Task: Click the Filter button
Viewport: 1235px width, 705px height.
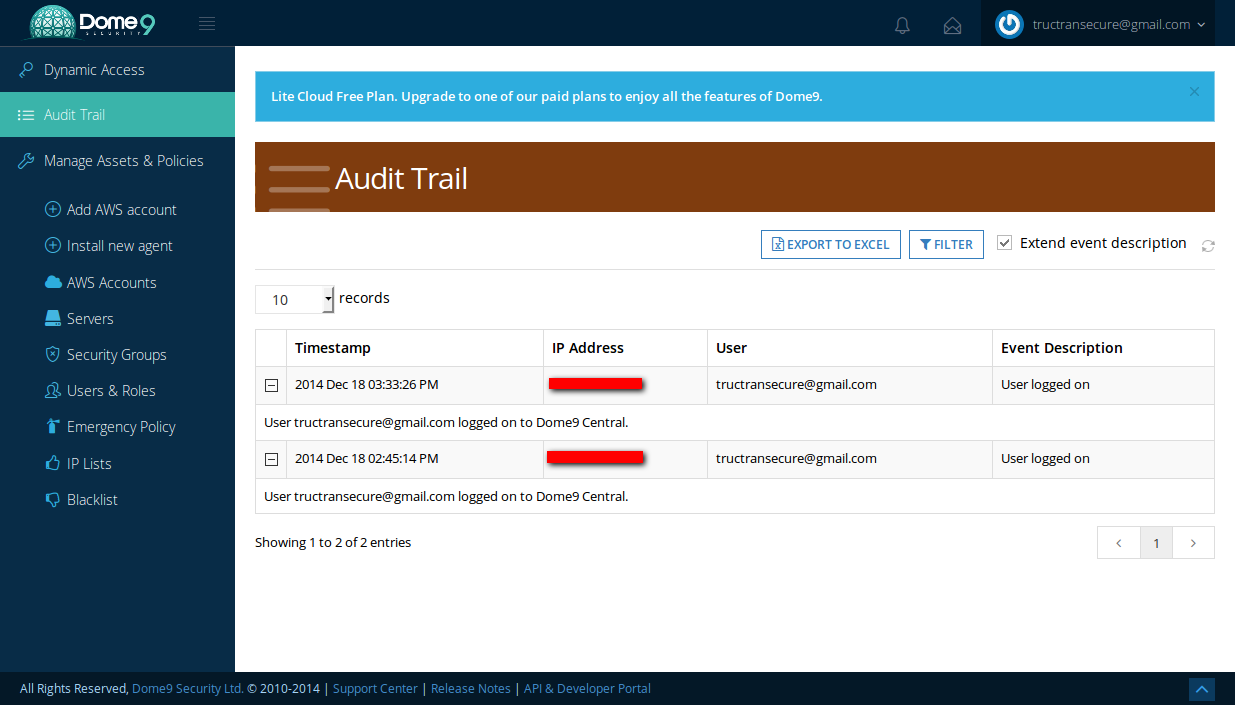Action: point(946,244)
